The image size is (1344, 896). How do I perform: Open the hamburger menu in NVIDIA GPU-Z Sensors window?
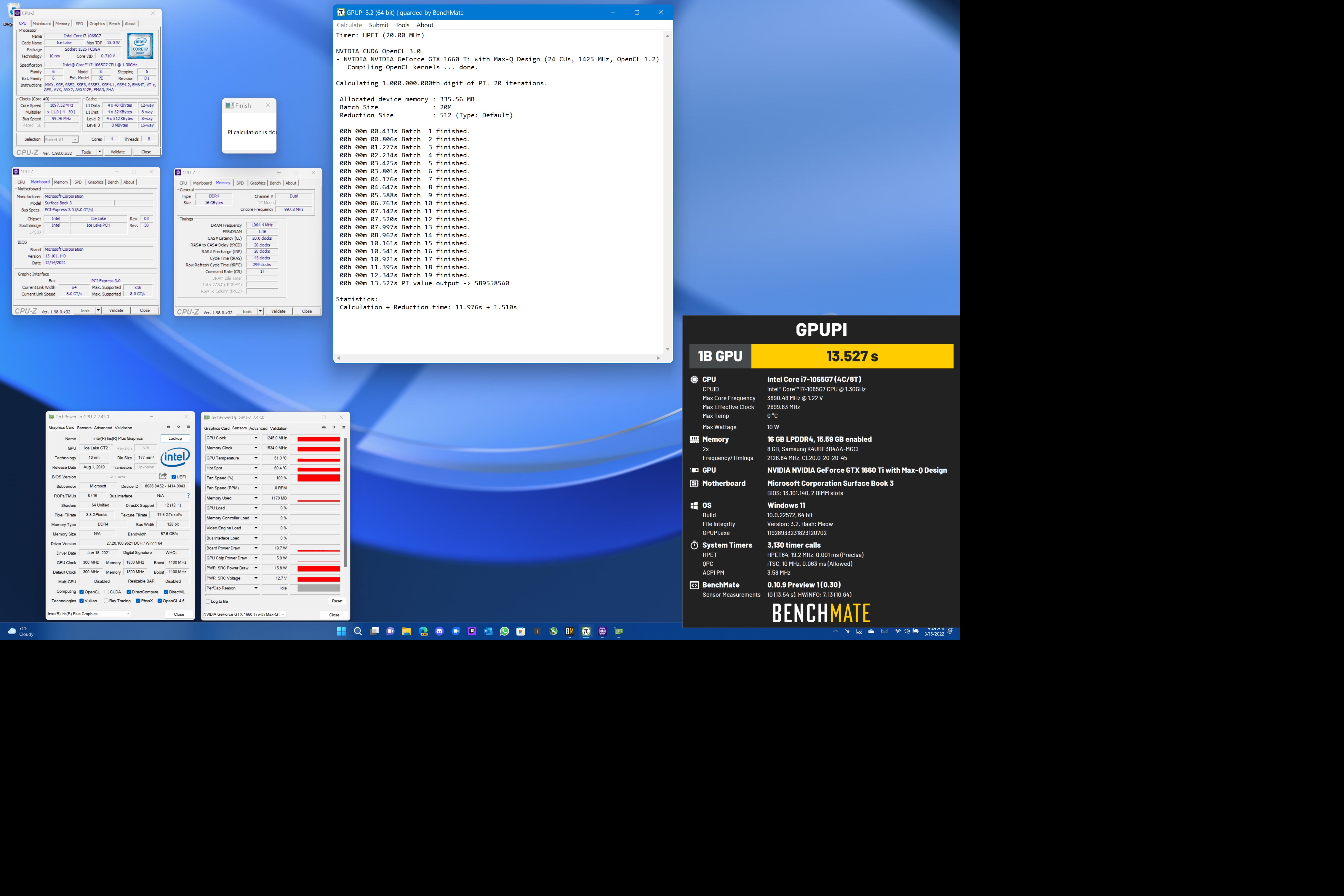pos(343,428)
